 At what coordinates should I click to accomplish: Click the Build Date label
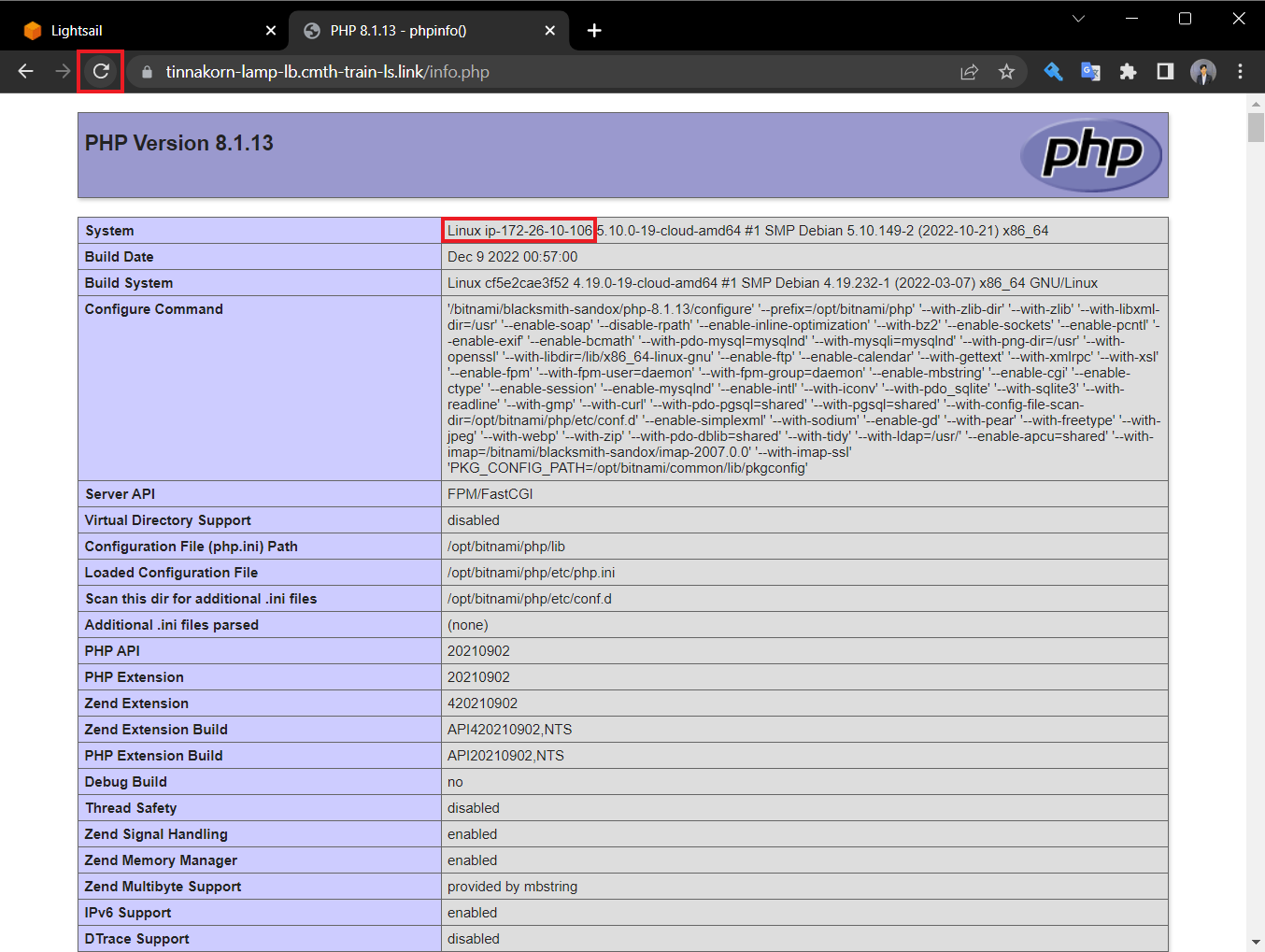(x=119, y=257)
